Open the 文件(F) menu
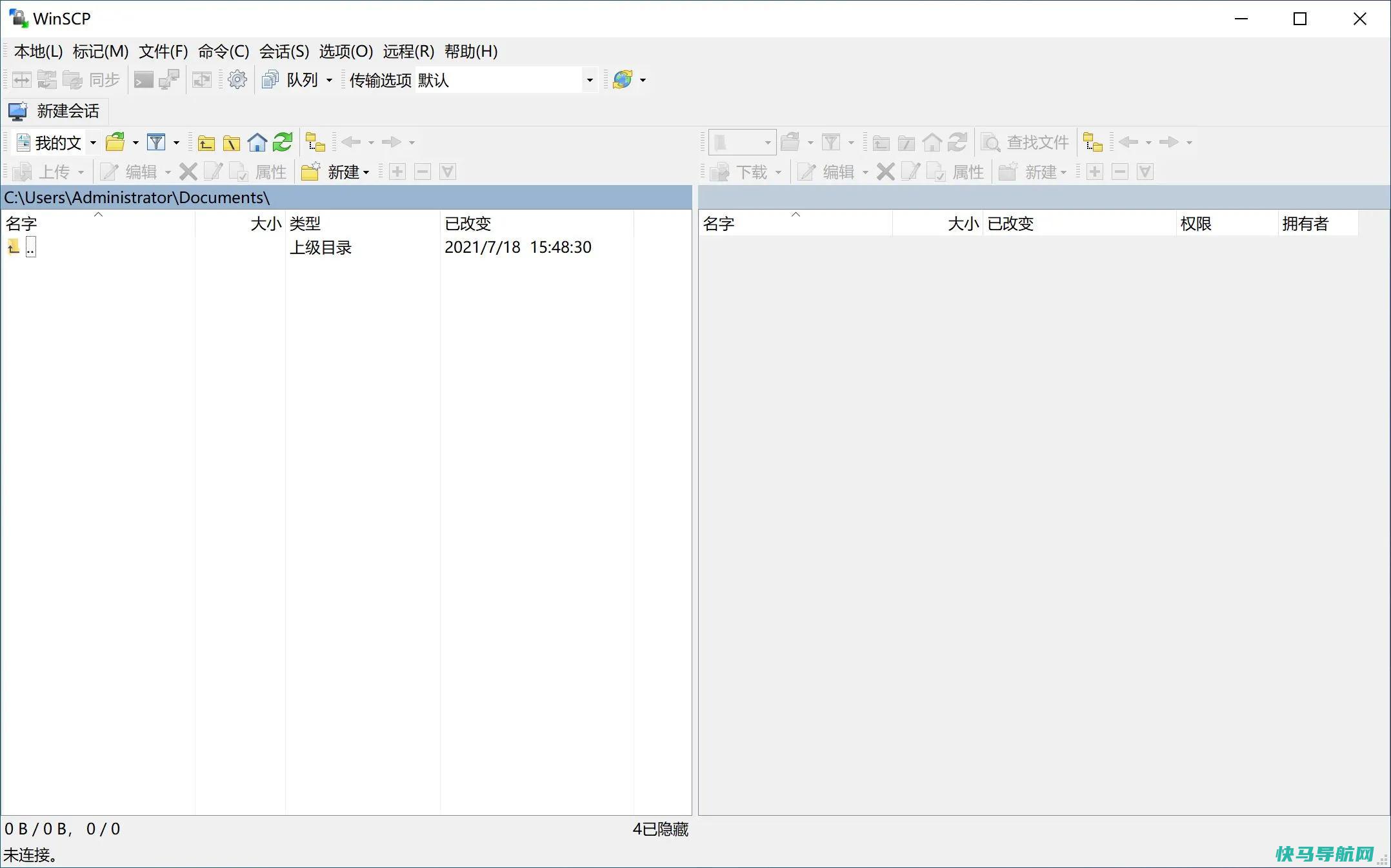The height and width of the screenshot is (868, 1391). pyautogui.click(x=163, y=52)
